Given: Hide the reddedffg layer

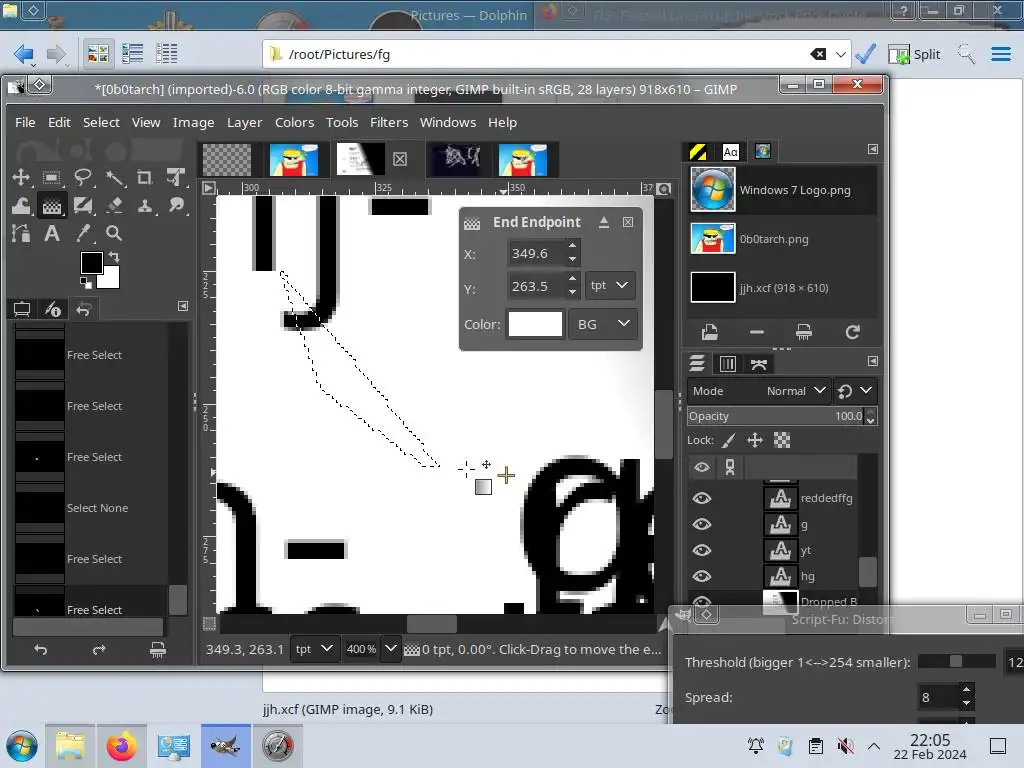Looking at the screenshot, I should point(701,498).
